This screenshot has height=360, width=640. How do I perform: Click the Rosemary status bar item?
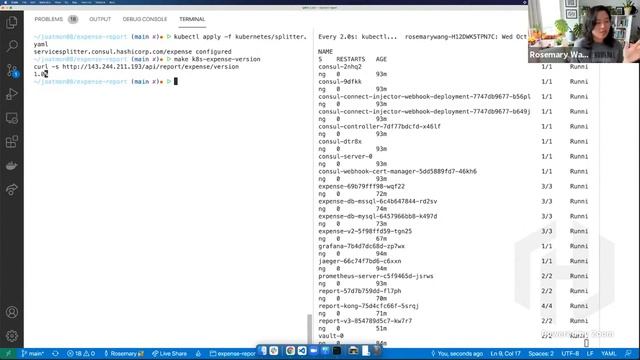pyautogui.click(x=124, y=354)
